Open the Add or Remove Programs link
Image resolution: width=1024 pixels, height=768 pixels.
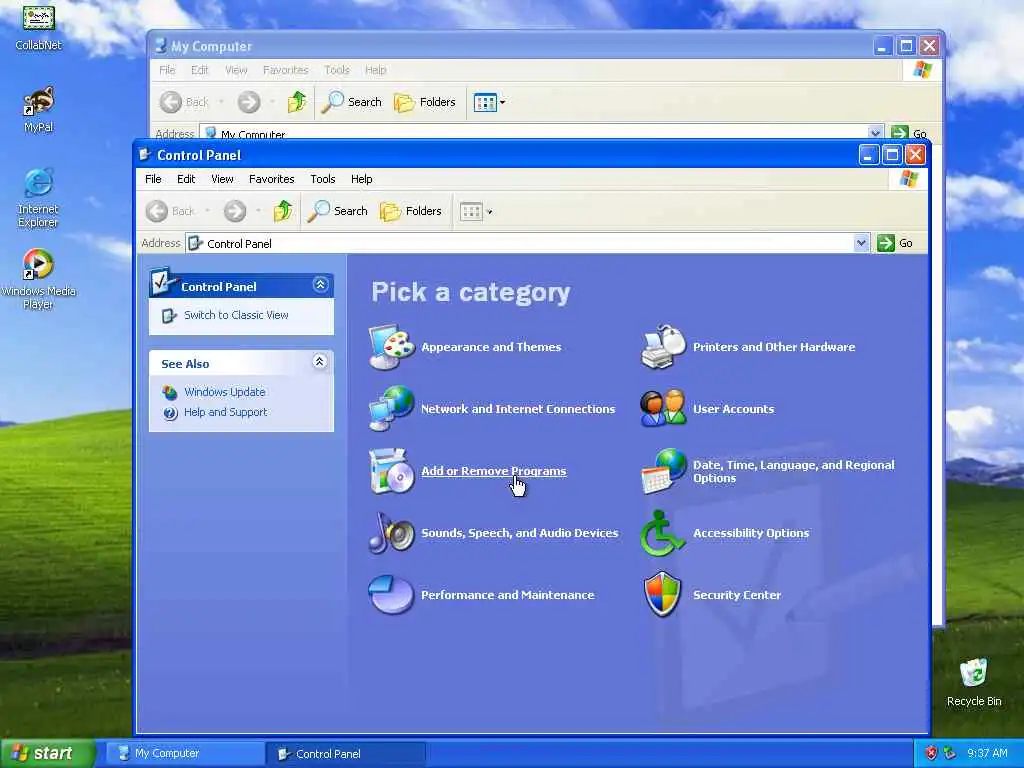(x=494, y=471)
